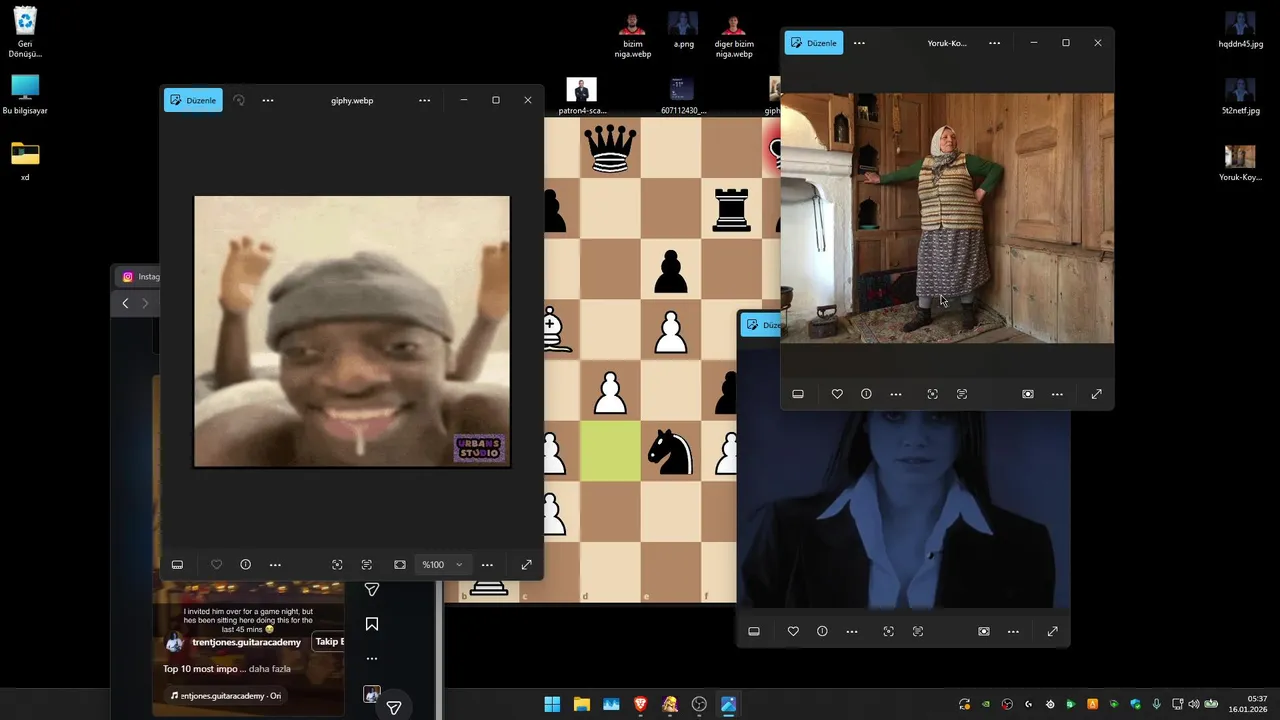Click the Takip Et follow button
Viewport: 1280px width, 720px height.
pyautogui.click(x=328, y=642)
